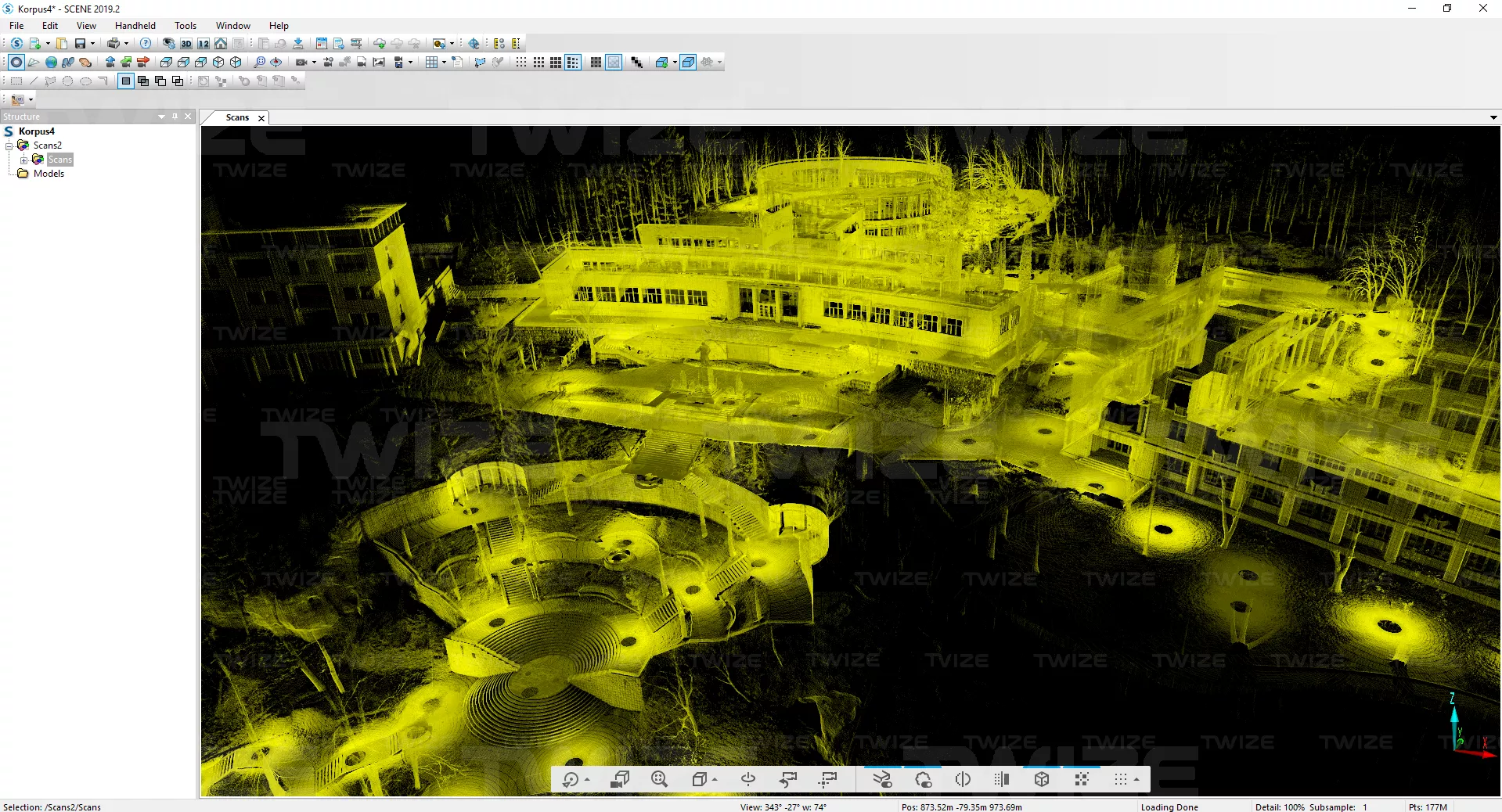Click the save floppy disk icon
1502x812 pixels.
[80, 44]
